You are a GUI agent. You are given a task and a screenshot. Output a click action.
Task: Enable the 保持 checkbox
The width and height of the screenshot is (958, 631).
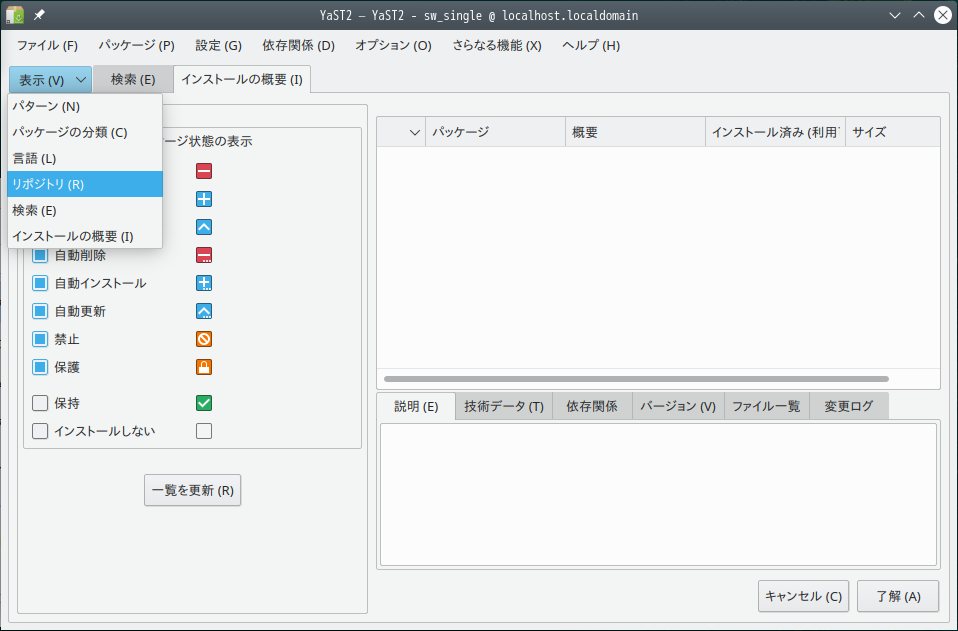[x=40, y=403]
